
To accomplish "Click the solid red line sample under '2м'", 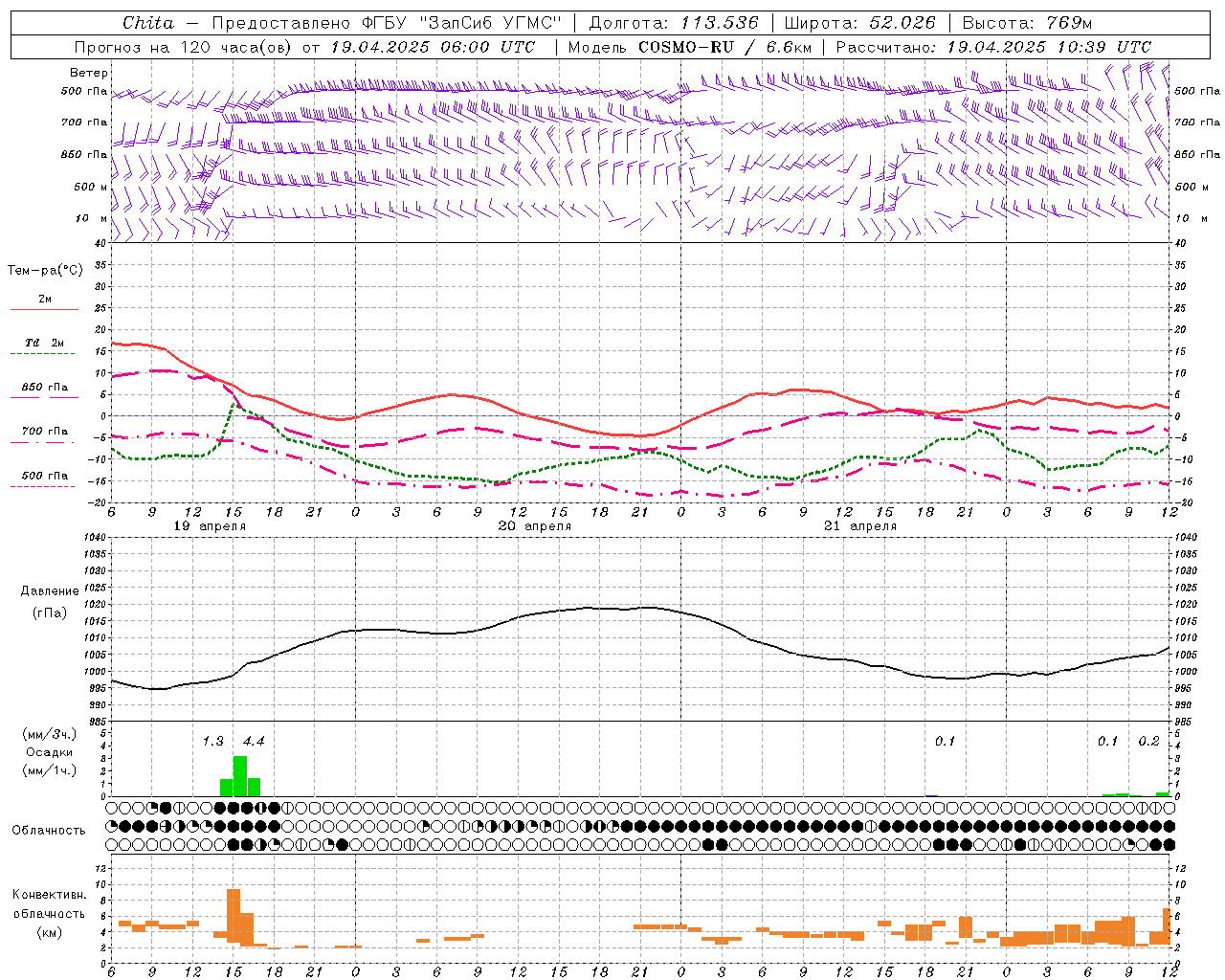I will pyautogui.click(x=44, y=310).
